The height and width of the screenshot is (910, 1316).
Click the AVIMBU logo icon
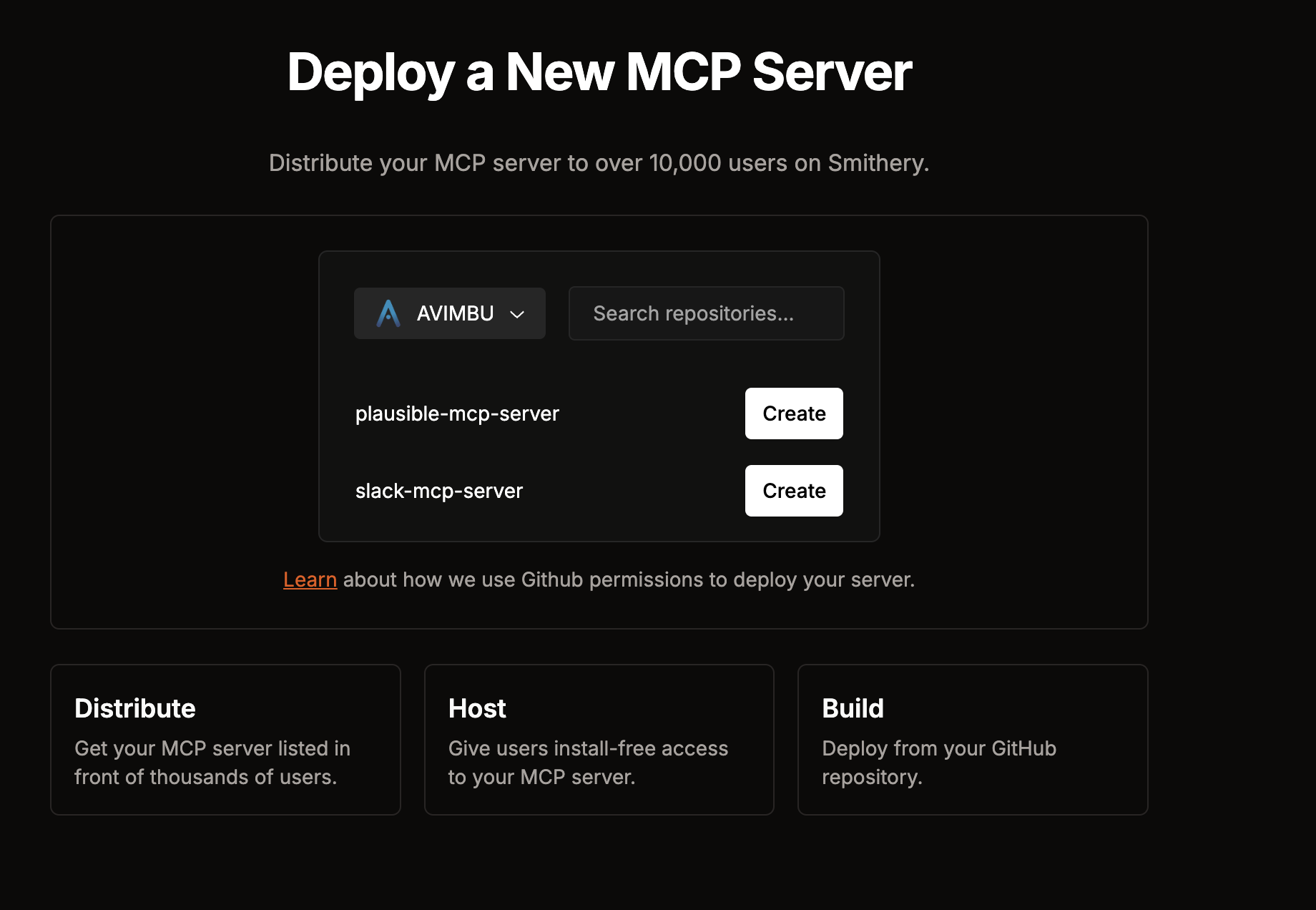pos(388,313)
